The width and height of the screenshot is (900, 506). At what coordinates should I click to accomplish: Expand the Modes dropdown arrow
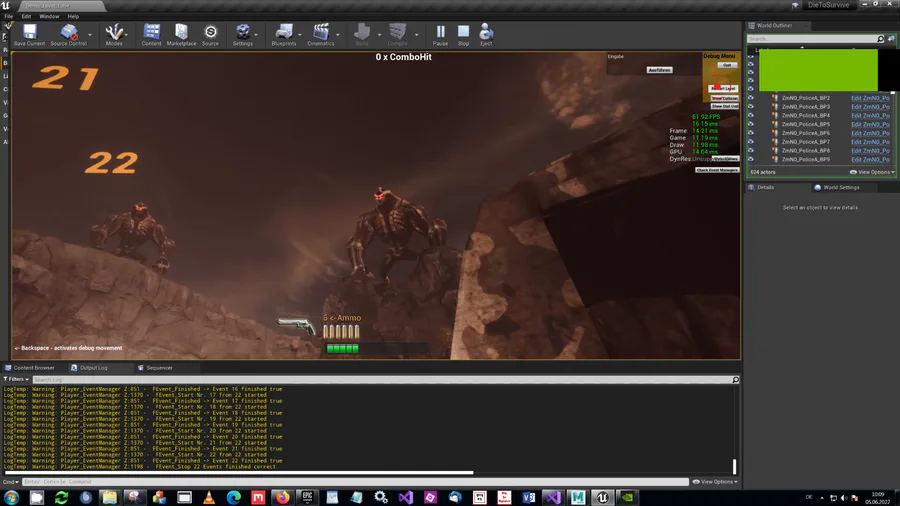(x=126, y=35)
